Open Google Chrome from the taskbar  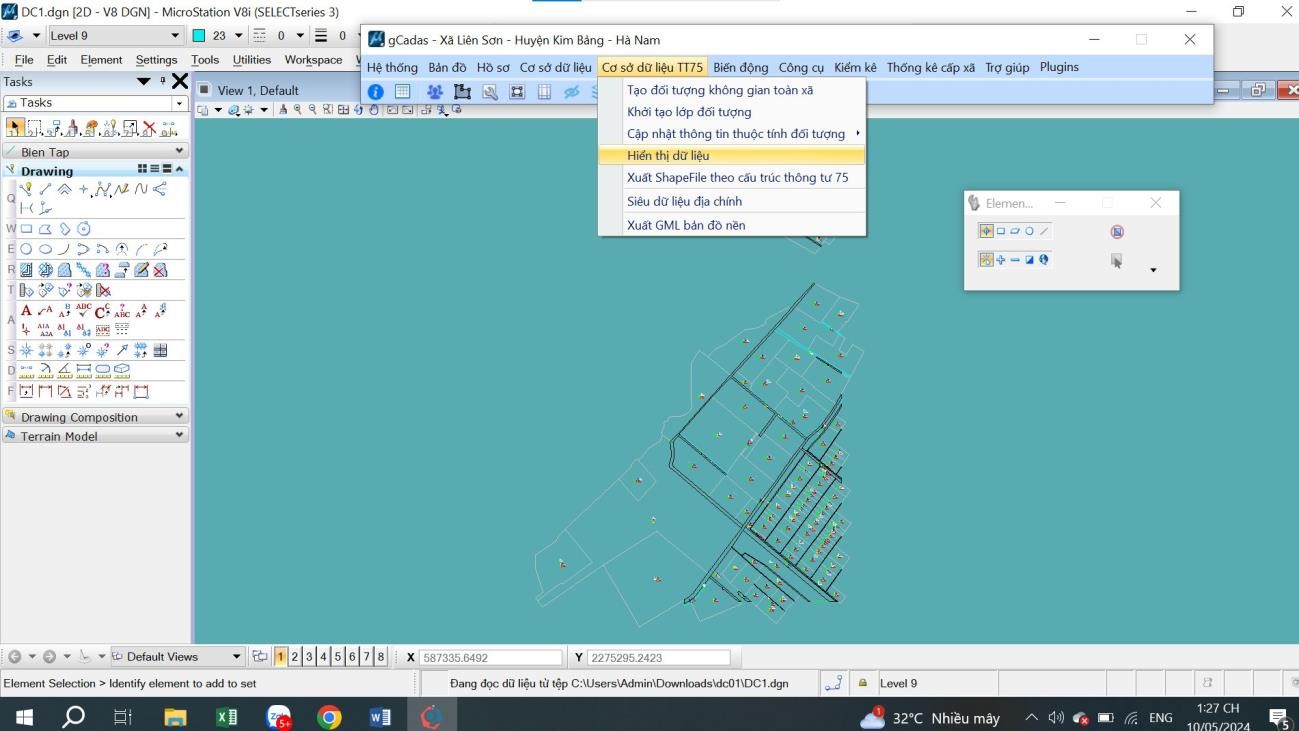click(329, 717)
